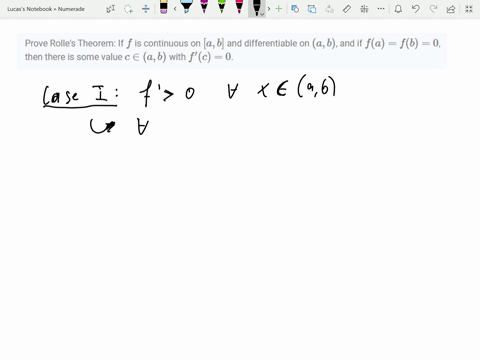
Task: Select the lasso select tool
Action: pyautogui.click(x=128, y=9)
